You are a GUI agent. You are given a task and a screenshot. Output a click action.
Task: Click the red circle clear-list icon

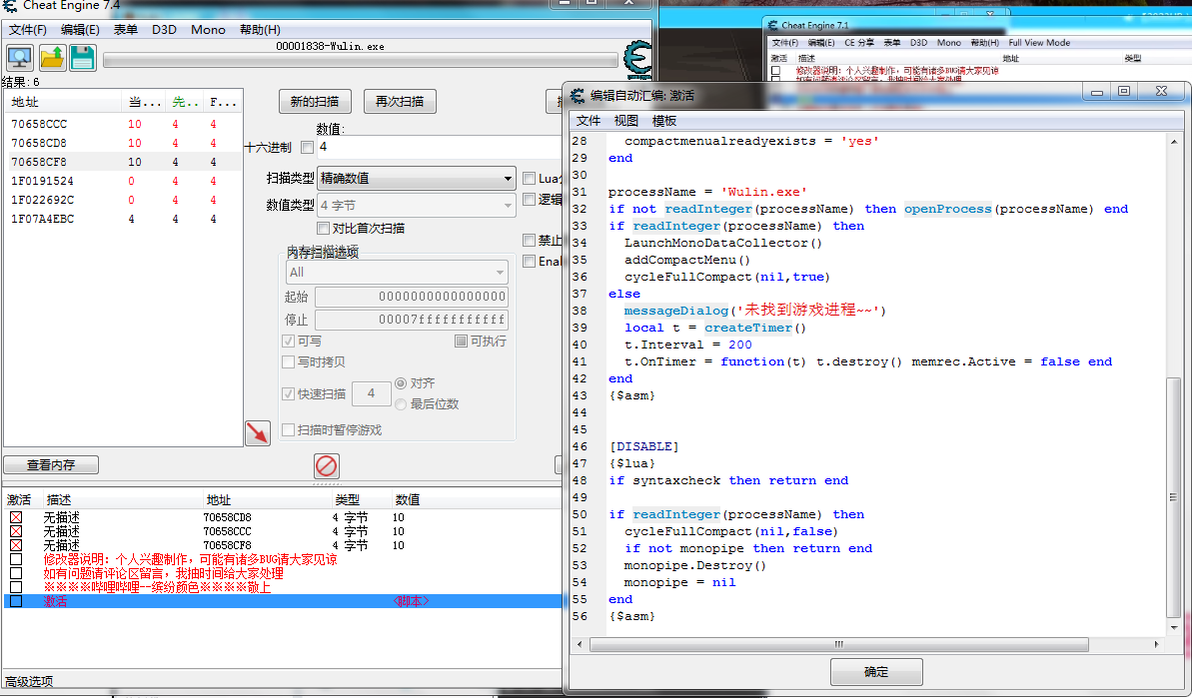pyautogui.click(x=326, y=465)
